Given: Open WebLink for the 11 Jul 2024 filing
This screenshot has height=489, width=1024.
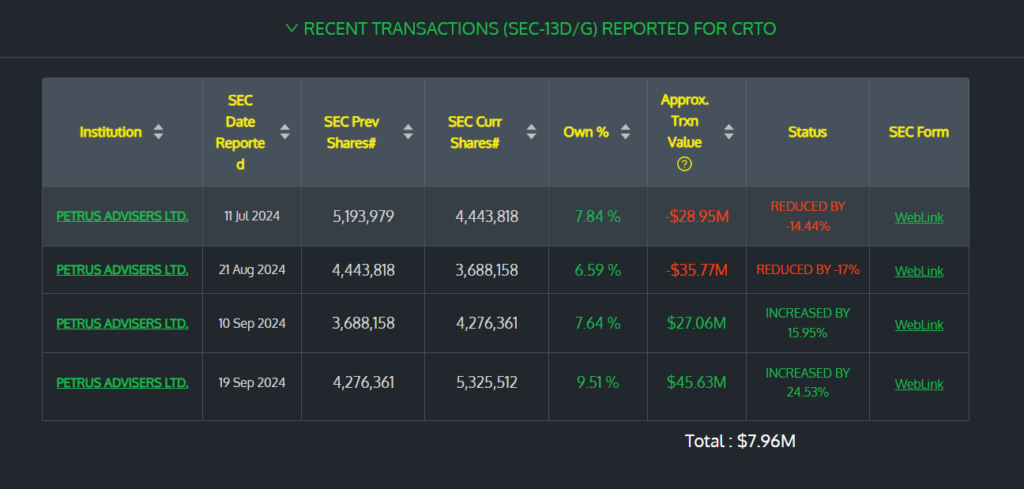Looking at the screenshot, I should [x=918, y=217].
